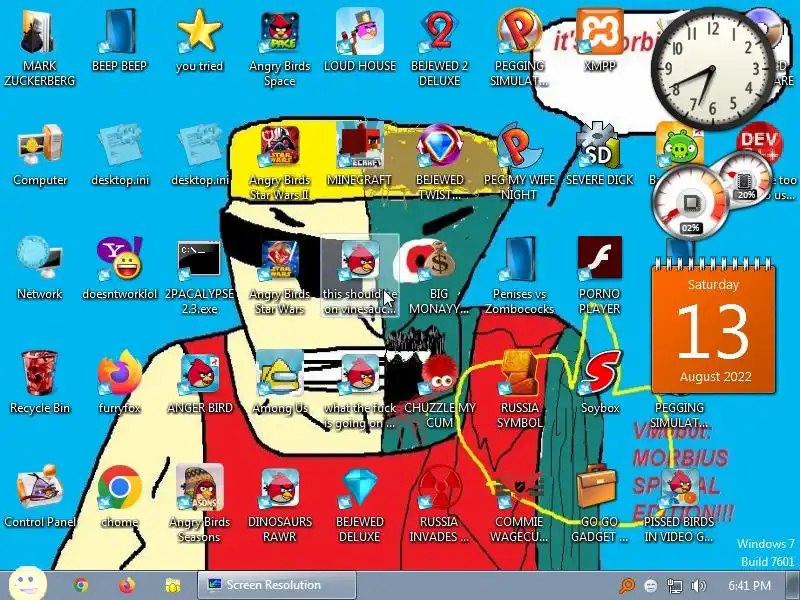Select the desktop.ini file beside the Computer icon
800x600 pixels.
(x=120, y=155)
